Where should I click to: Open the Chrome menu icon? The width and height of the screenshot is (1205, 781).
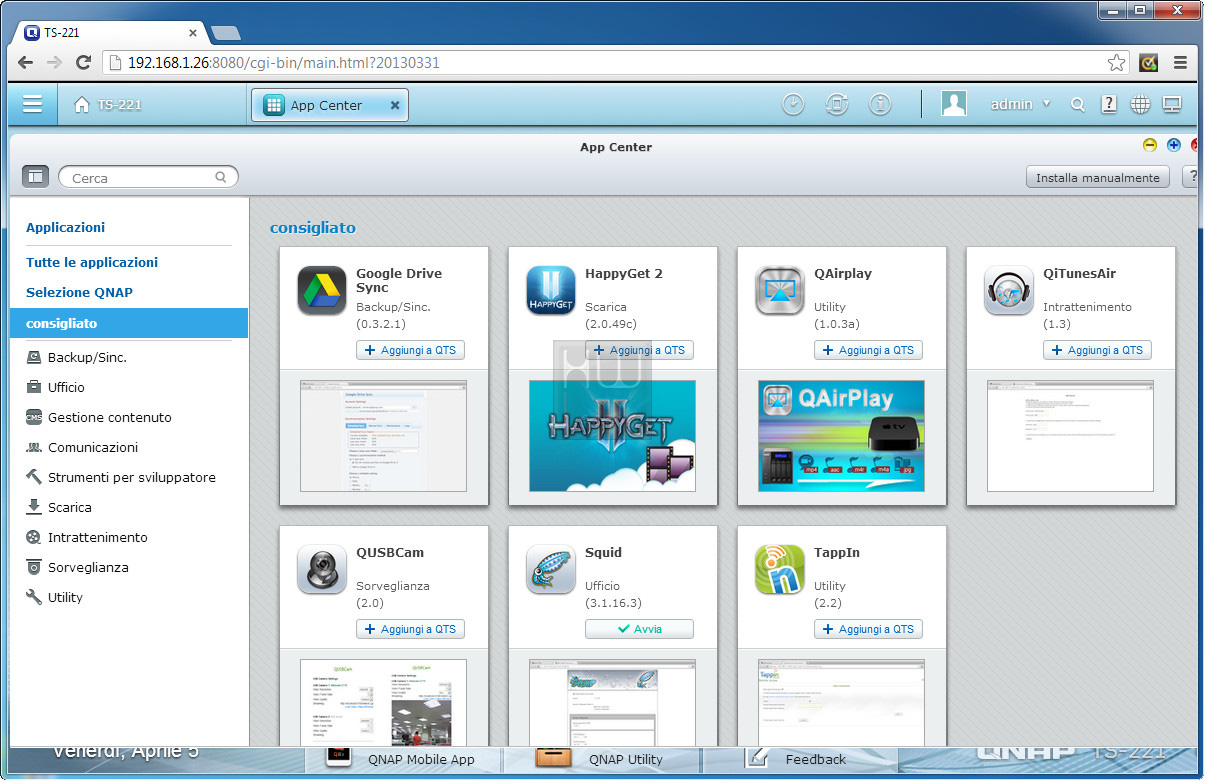click(1180, 63)
